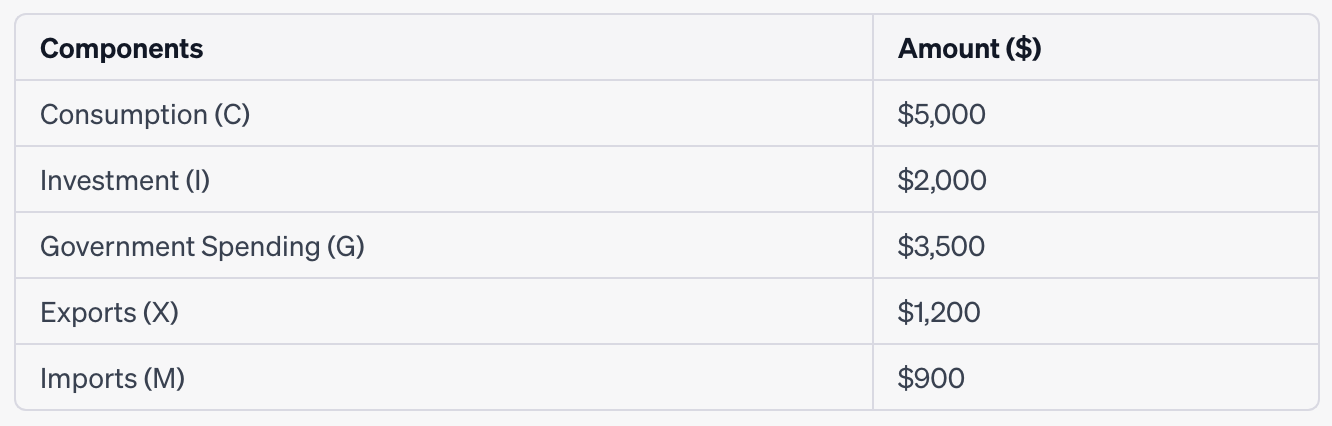
Task: Click the Components column header
Action: (444, 48)
